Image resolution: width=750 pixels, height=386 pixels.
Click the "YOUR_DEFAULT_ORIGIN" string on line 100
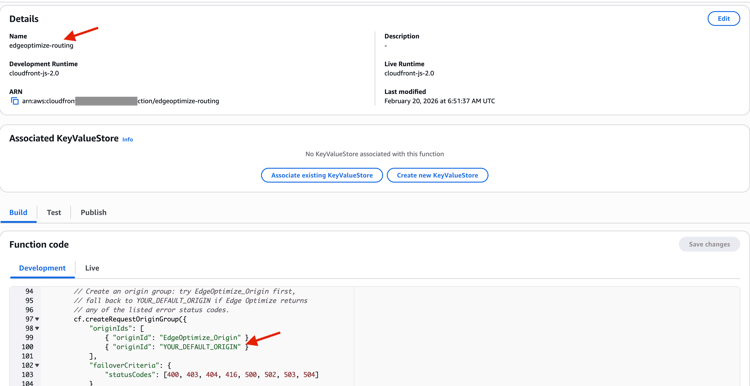tap(201, 347)
